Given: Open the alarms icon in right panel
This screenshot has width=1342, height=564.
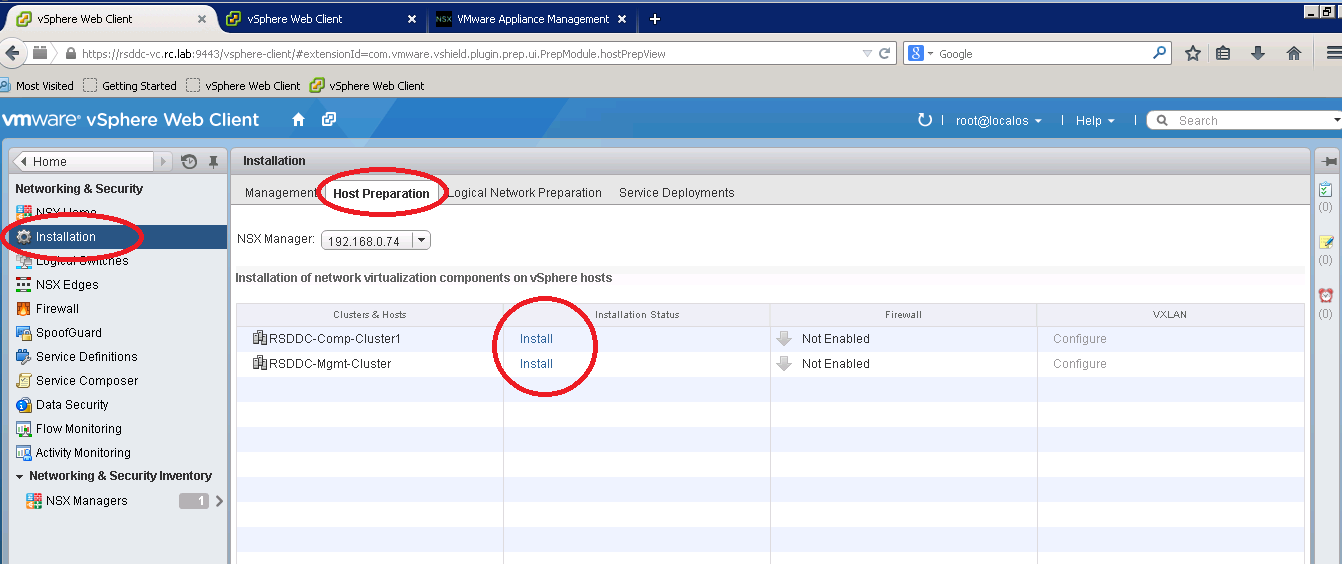Looking at the screenshot, I should click(x=1325, y=295).
